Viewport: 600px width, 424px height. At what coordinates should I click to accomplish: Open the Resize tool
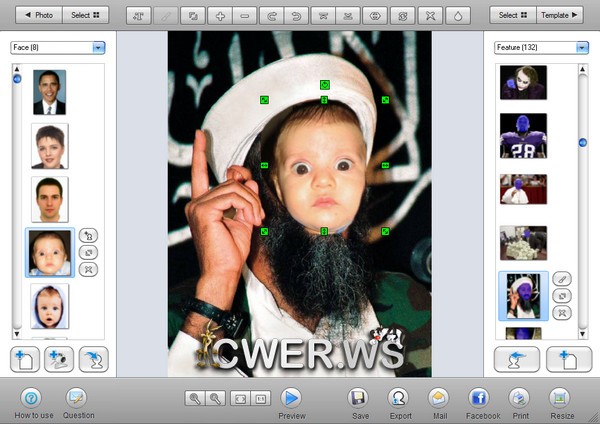click(x=561, y=398)
